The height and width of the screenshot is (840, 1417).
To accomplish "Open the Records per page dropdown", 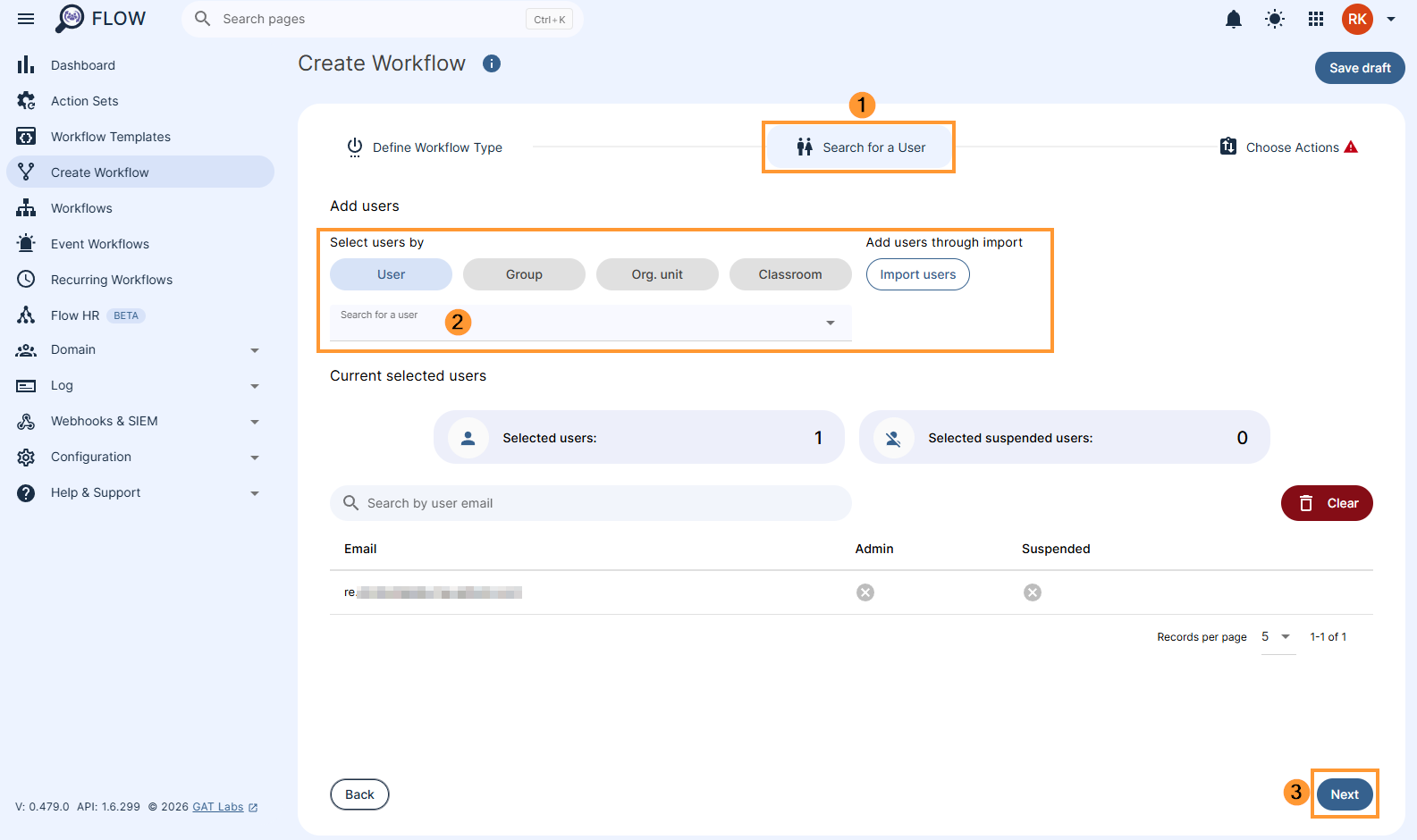I will pos(1278,637).
